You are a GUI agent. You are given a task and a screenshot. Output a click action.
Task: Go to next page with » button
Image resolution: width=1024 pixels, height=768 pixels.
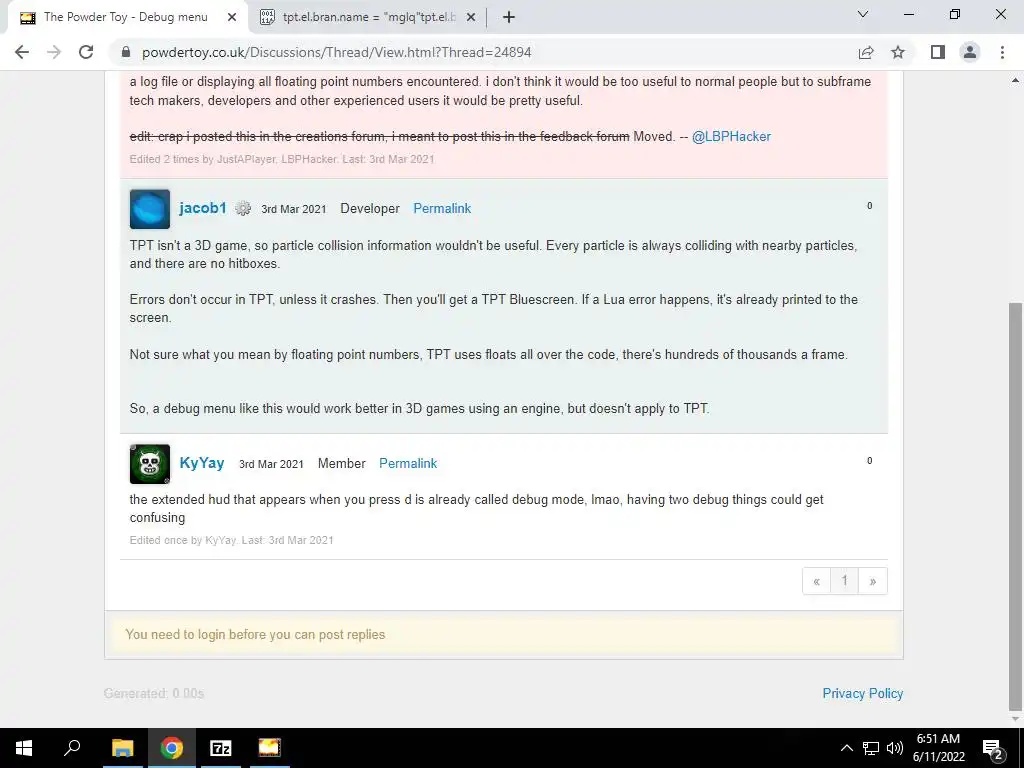(x=873, y=581)
